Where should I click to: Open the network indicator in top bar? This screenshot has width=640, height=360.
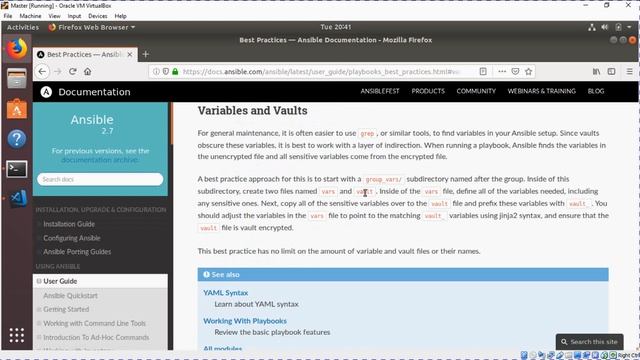[x=592, y=27]
